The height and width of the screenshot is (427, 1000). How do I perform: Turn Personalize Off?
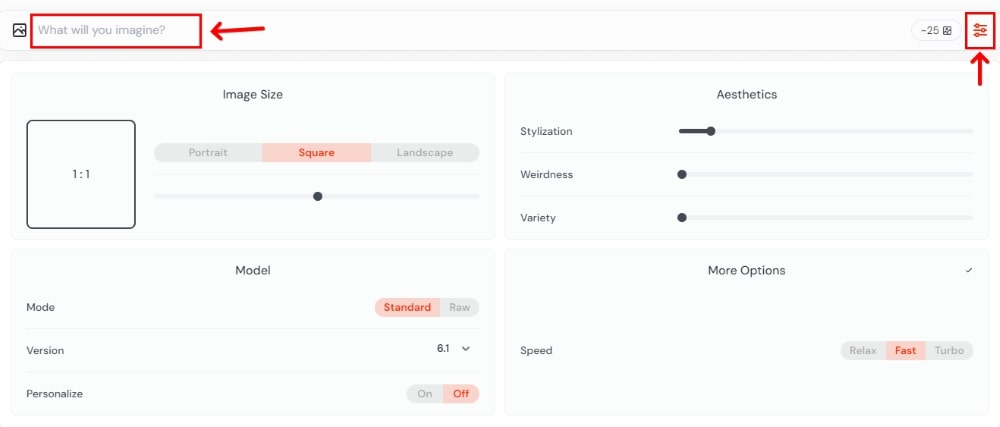click(461, 393)
